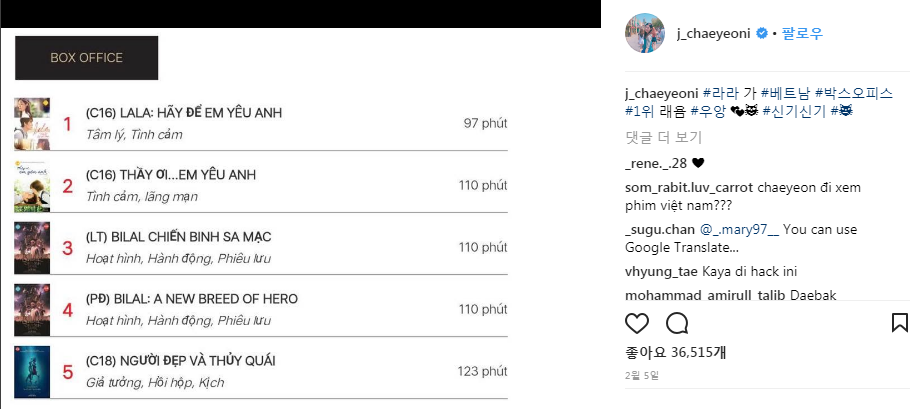Open comments with the speech bubble icon
Image resolution: width=910 pixels, height=409 pixels.
pos(677,323)
